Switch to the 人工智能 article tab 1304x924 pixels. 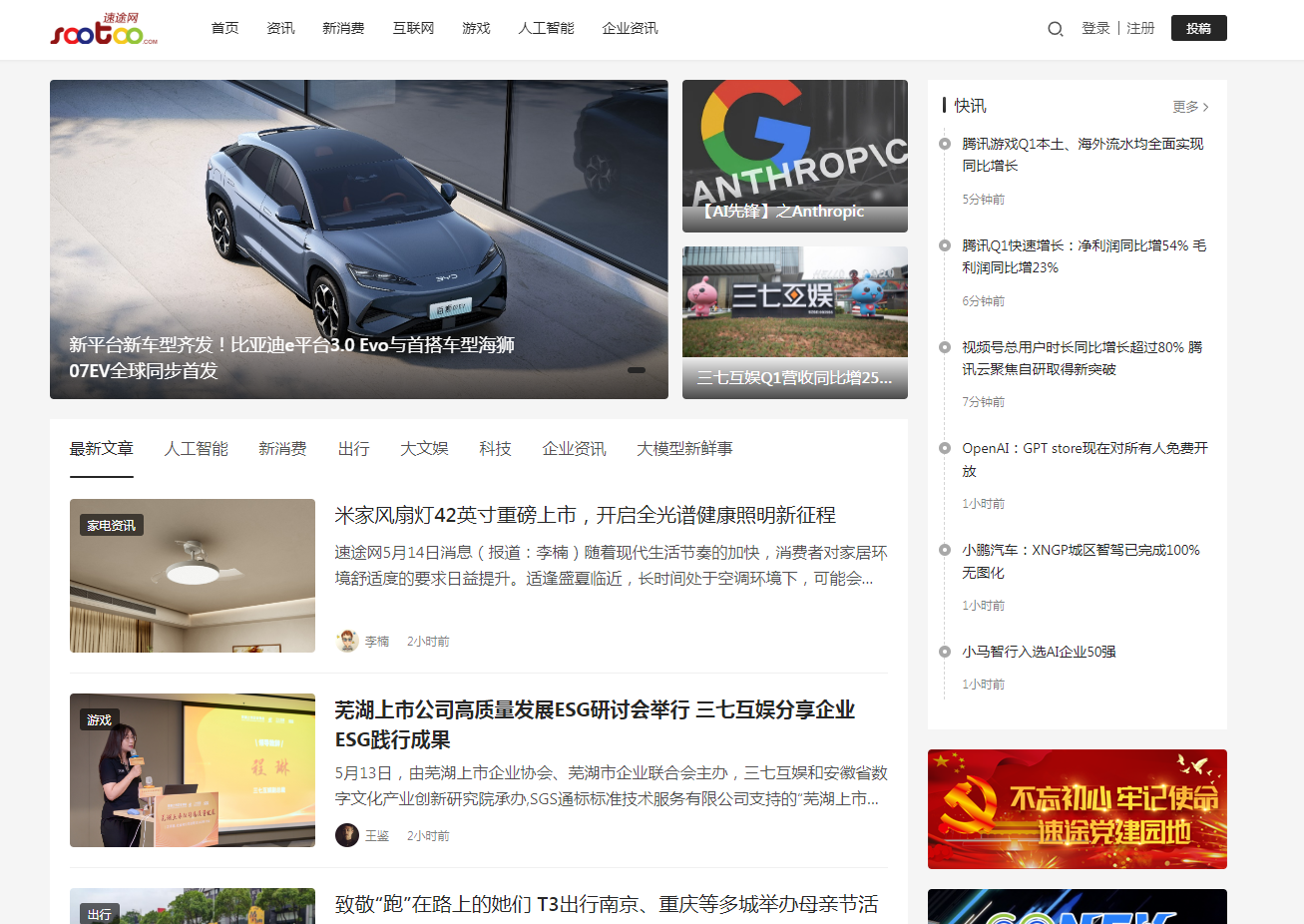point(196,449)
